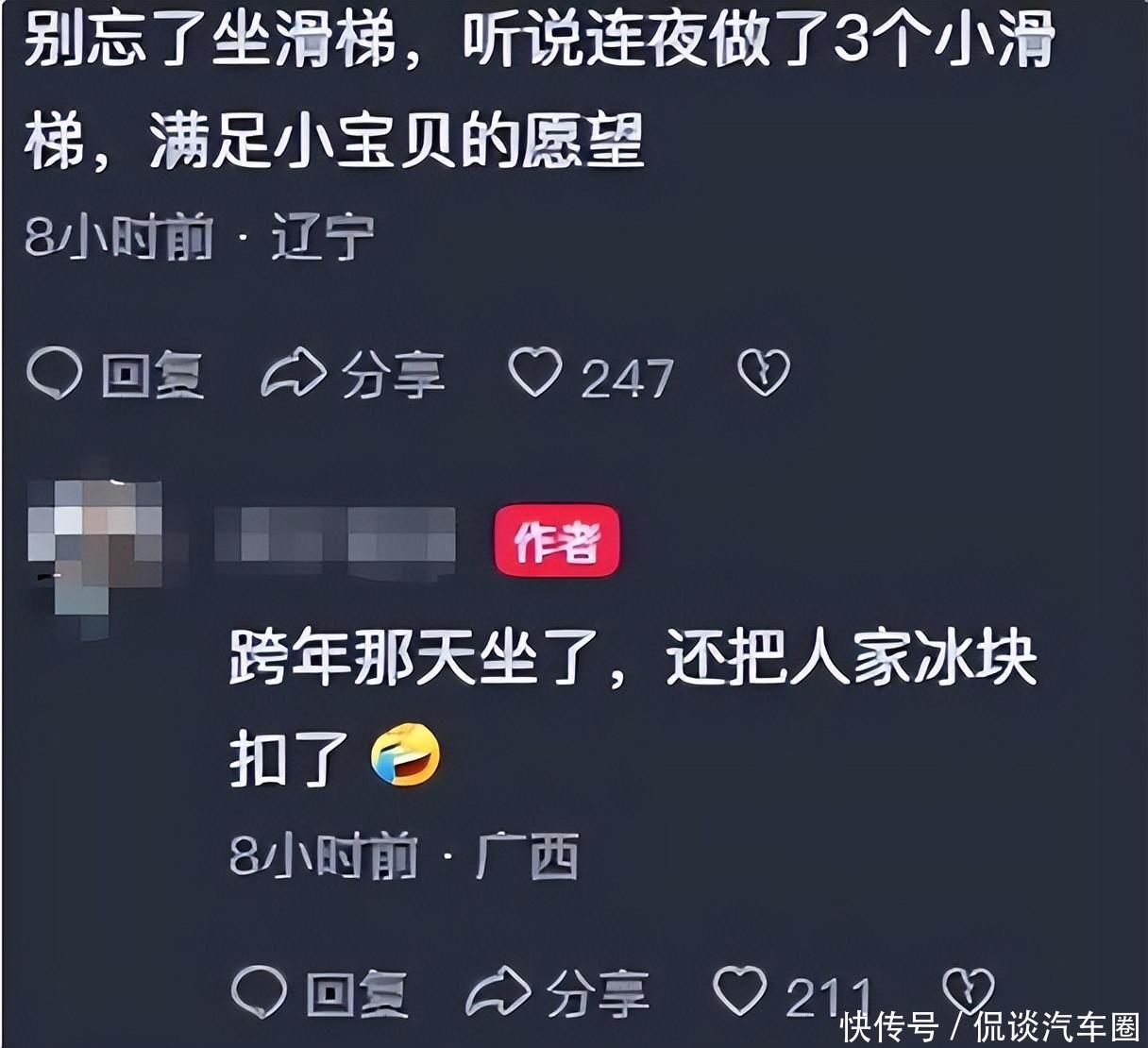Click the 回复 label under the Guangxi reply
Image resolution: width=1148 pixels, height=1048 pixels.
coord(358,993)
